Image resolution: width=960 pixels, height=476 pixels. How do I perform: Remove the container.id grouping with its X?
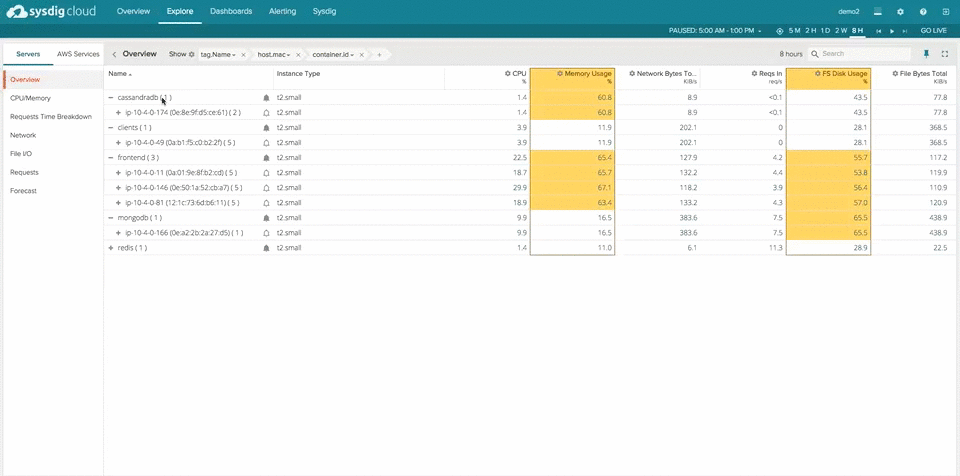[362, 55]
